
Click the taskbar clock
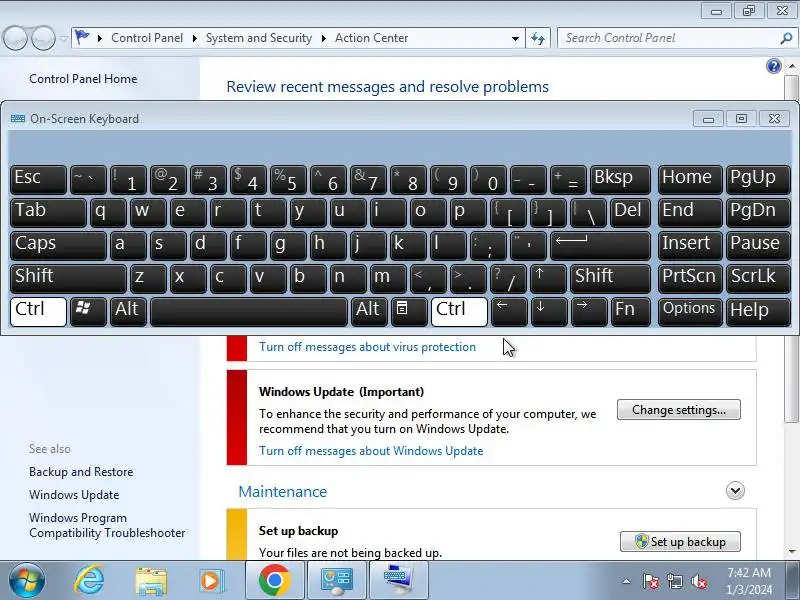coord(749,581)
